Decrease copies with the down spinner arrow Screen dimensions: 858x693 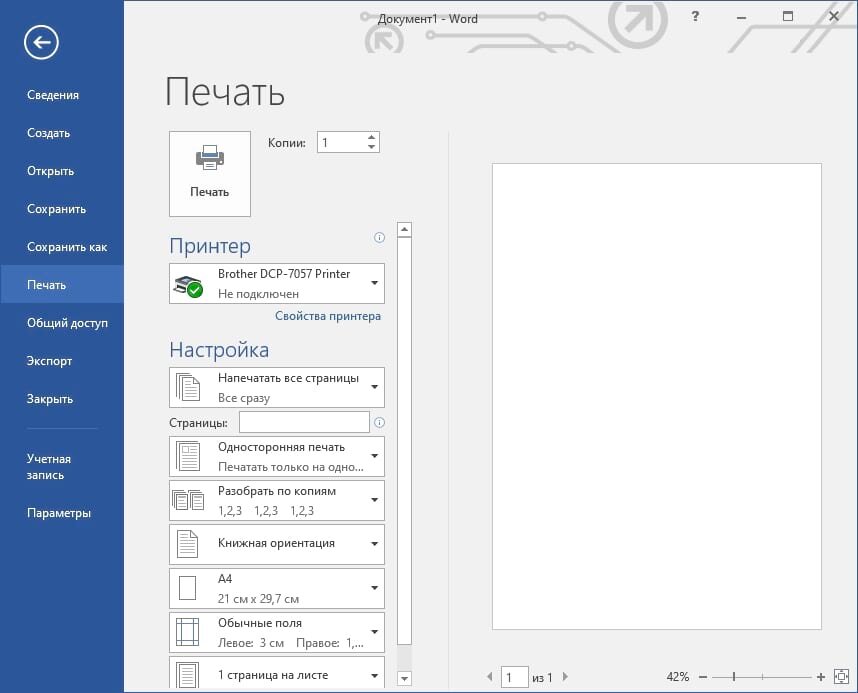pos(372,147)
